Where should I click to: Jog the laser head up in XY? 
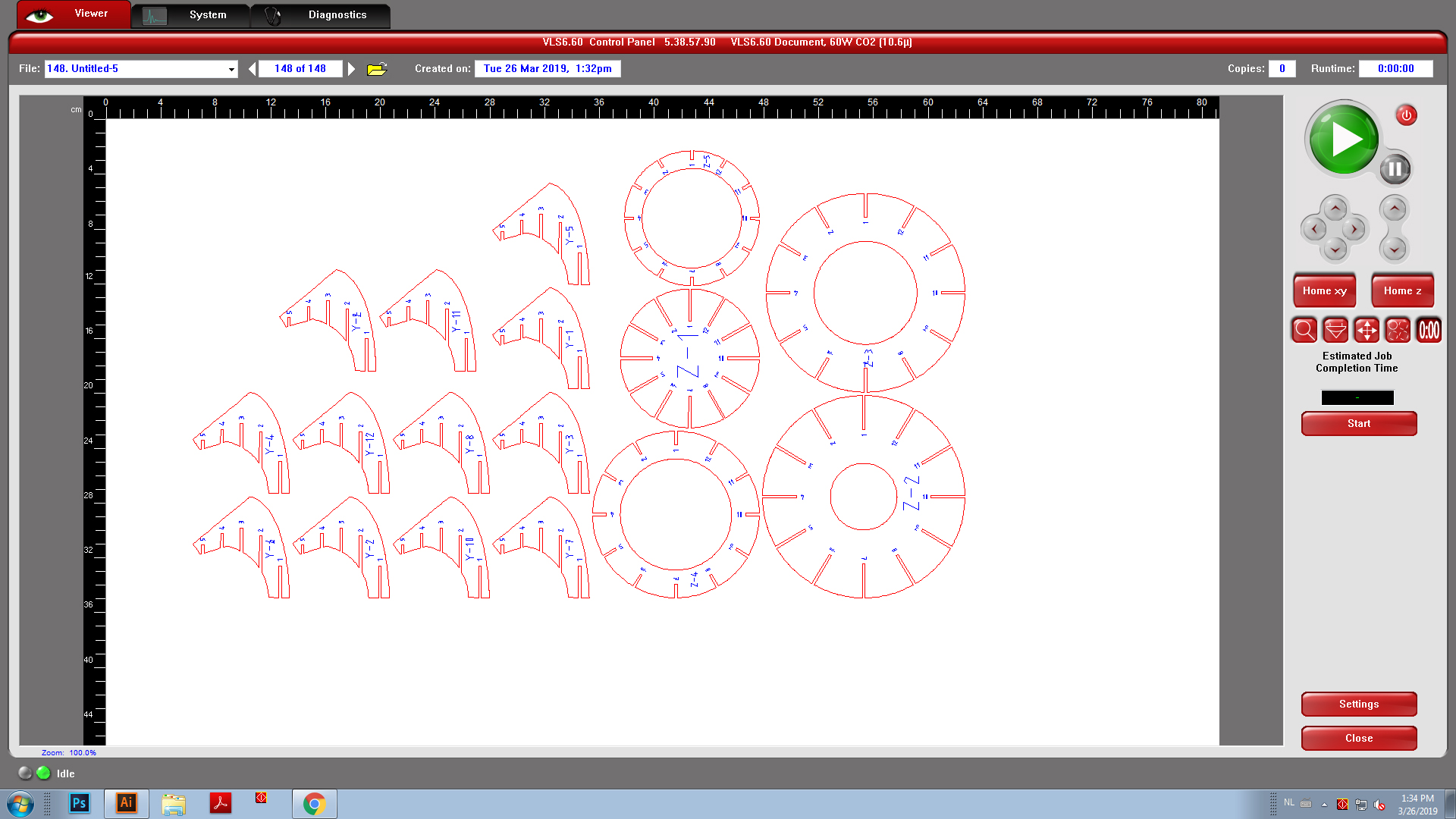point(1335,209)
